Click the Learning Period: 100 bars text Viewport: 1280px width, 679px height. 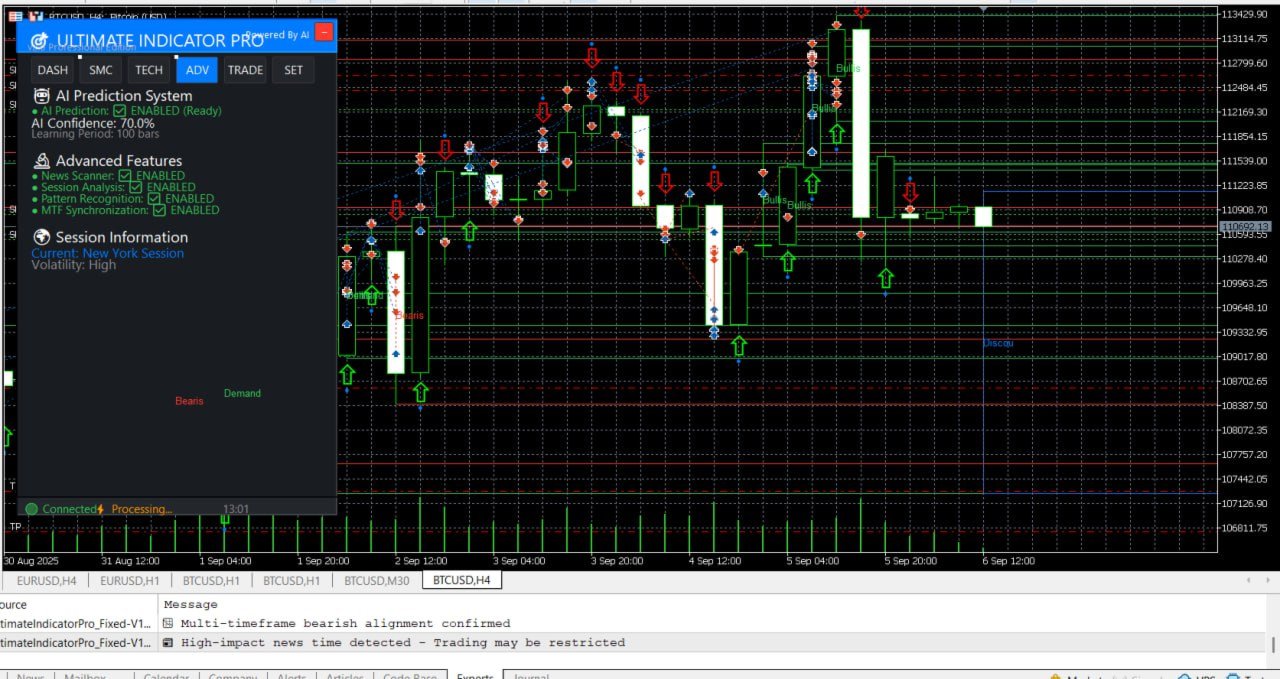tap(95, 133)
